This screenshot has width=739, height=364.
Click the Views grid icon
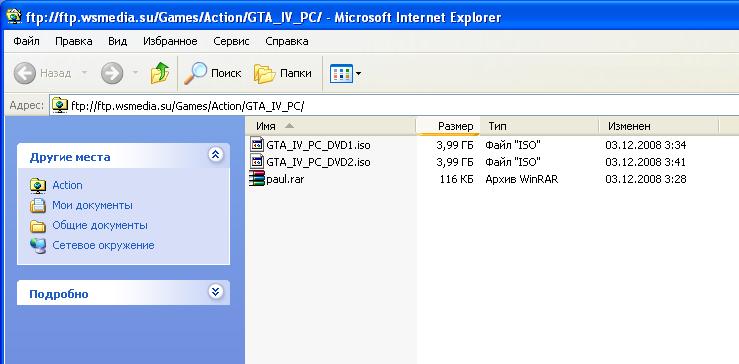click(341, 74)
